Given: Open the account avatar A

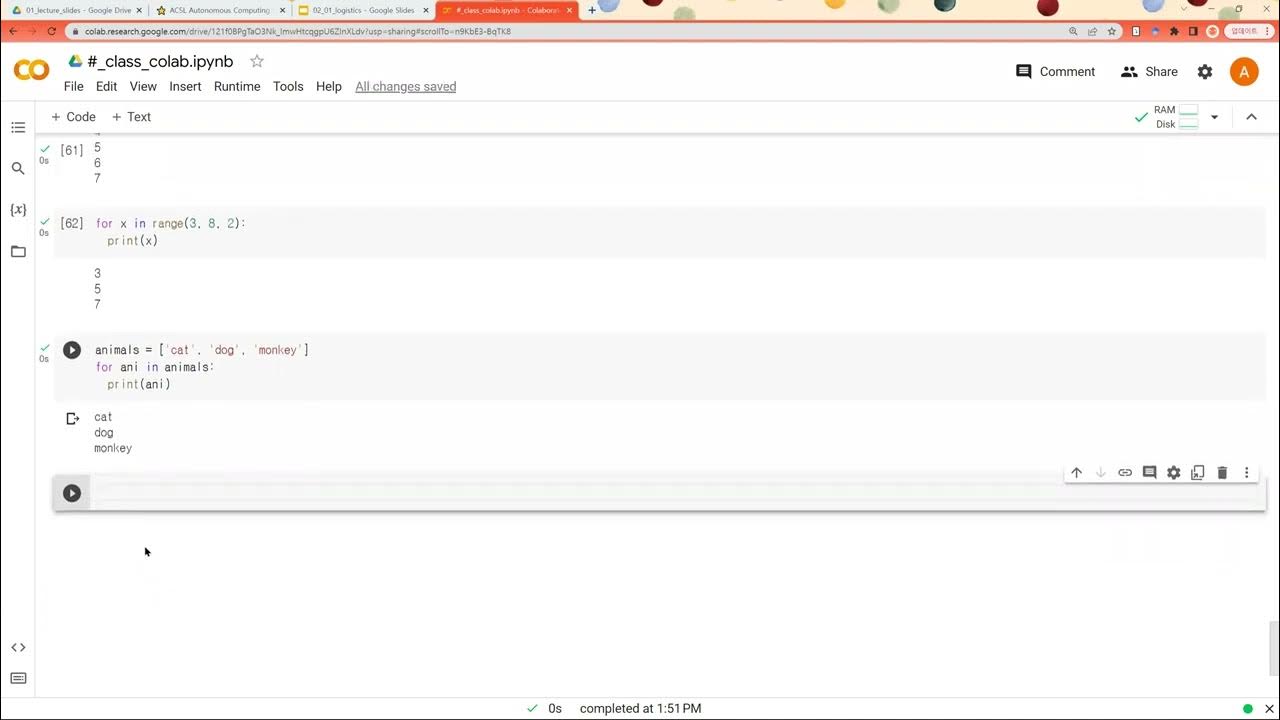Looking at the screenshot, I should (1244, 72).
